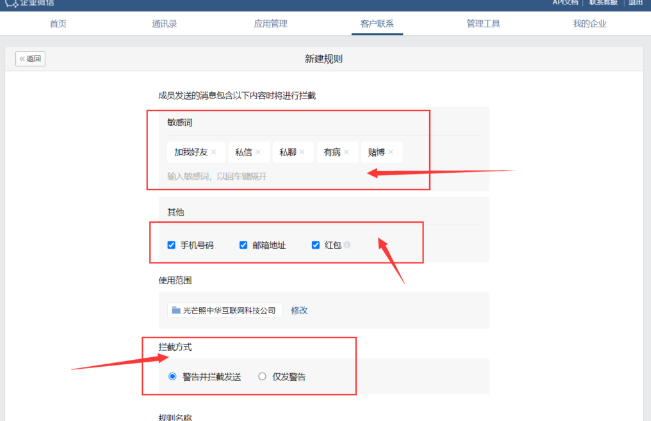The height and width of the screenshot is (421, 651).
Task: Select the 警告并拦截发送 radio option
Action: point(172,377)
